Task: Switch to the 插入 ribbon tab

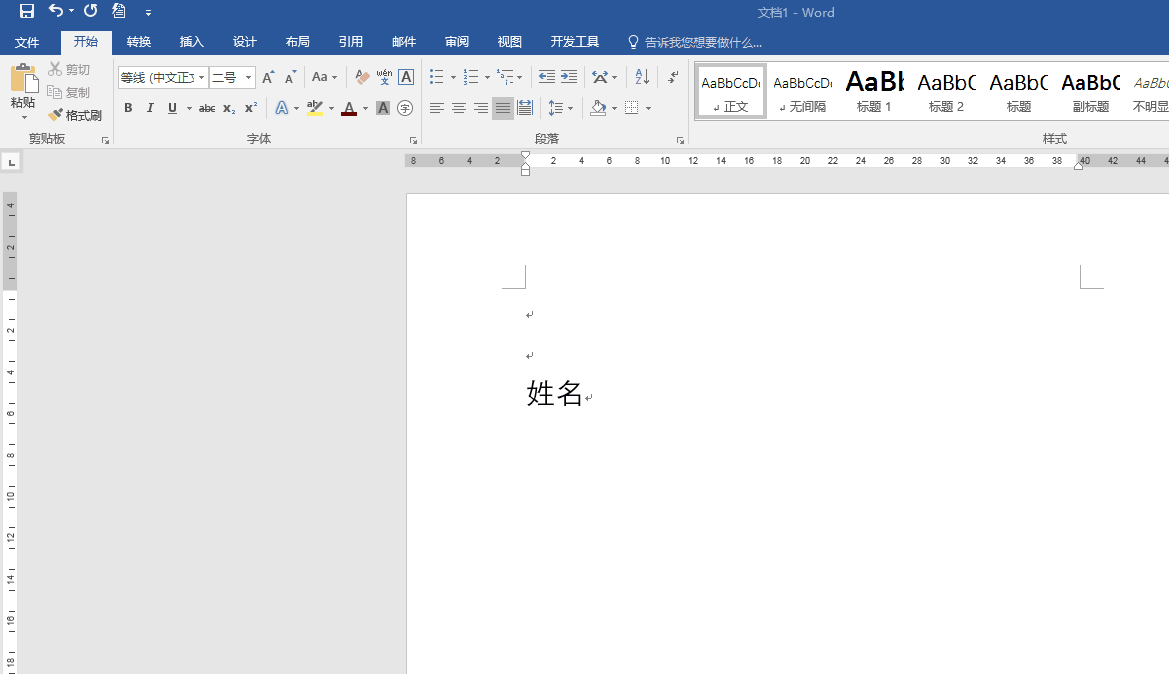Action: (x=191, y=41)
